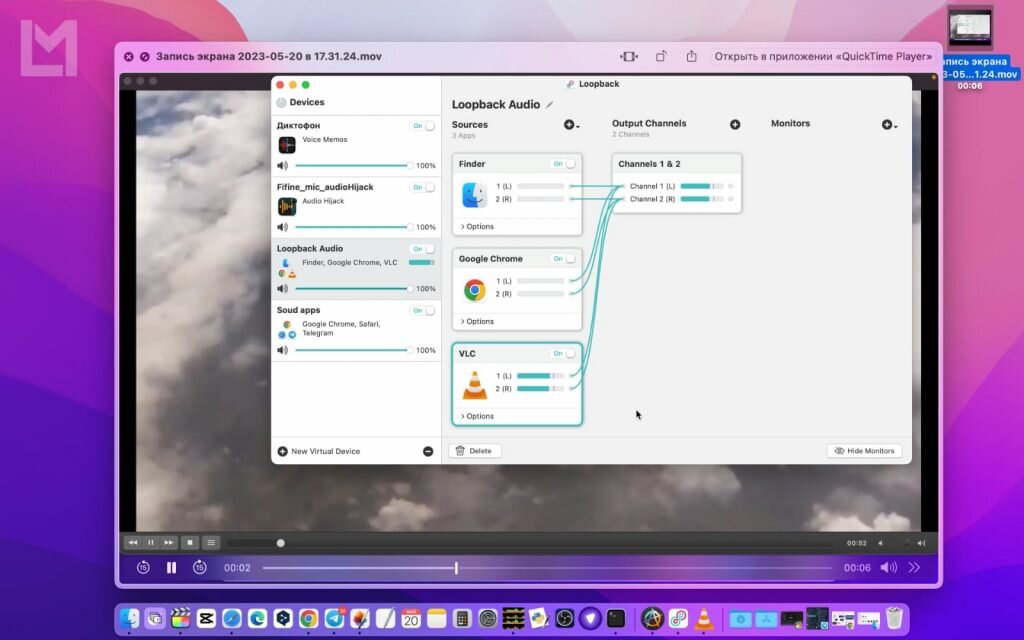Click the Audio Hijack app icon
Screen dimensions: 1024x640
pyautogui.click(x=287, y=206)
